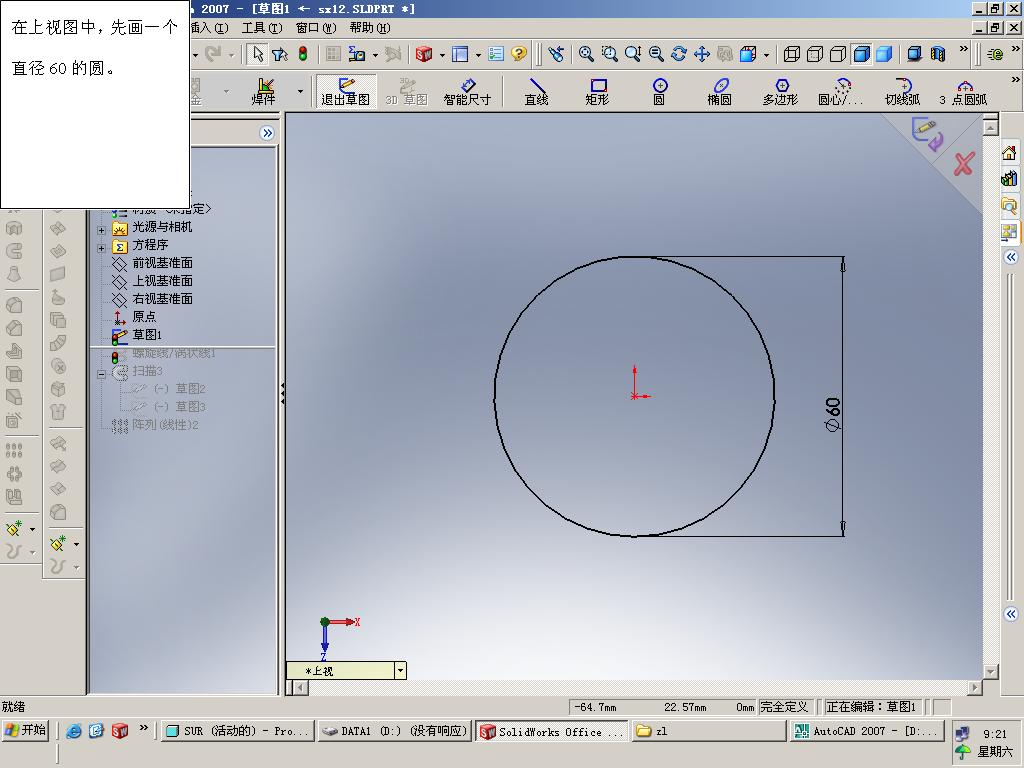Launch Internet Explorer from quick launch
The image size is (1024, 768).
tap(73, 731)
